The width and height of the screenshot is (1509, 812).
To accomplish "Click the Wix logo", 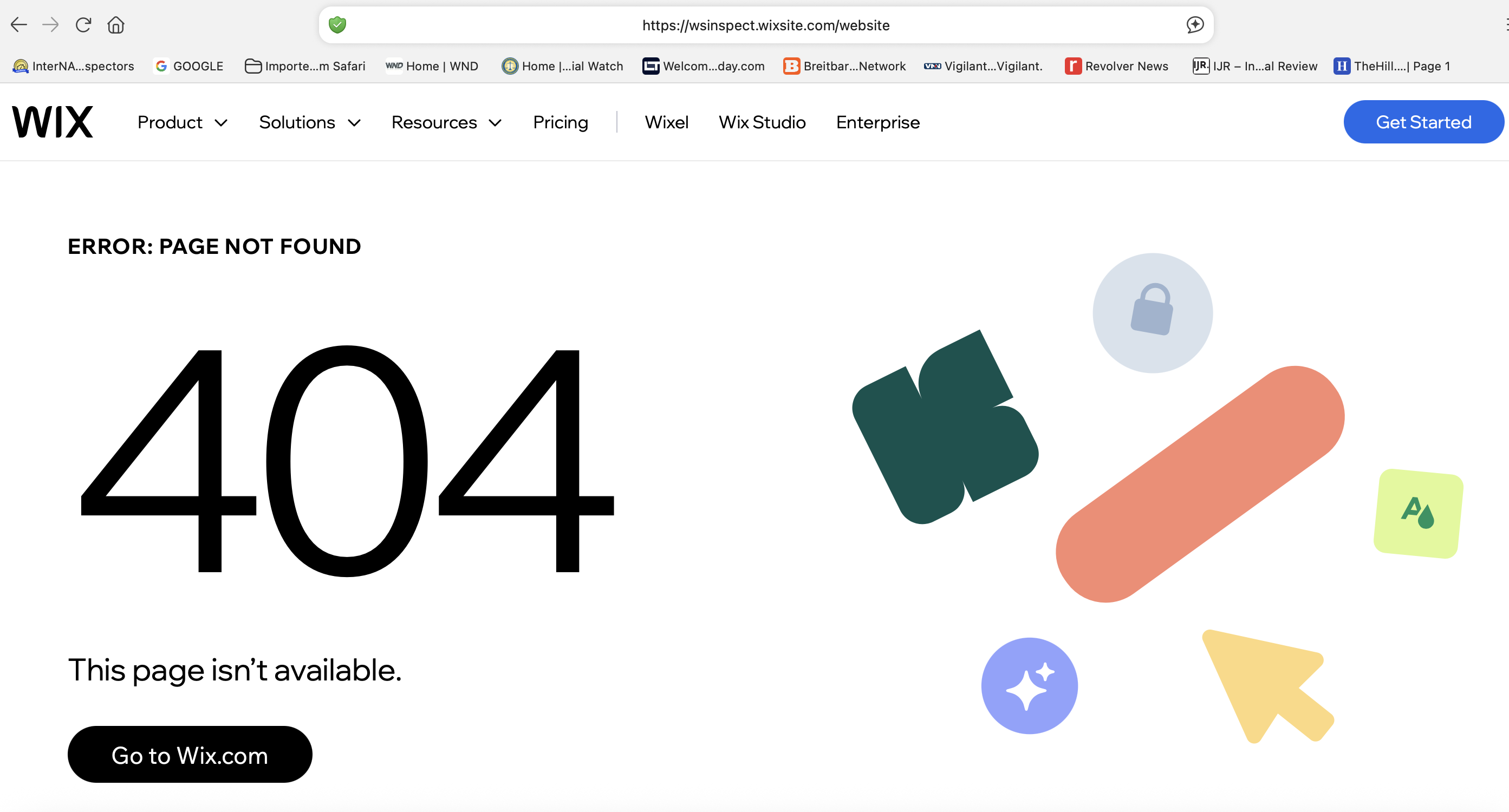I will pyautogui.click(x=53, y=122).
